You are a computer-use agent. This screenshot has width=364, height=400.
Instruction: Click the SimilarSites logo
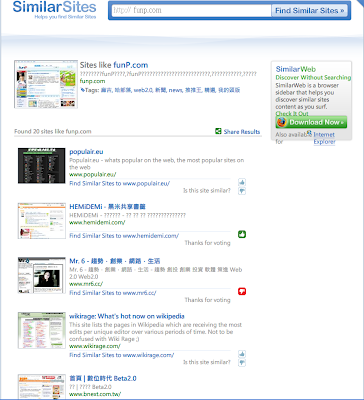[x=54, y=10]
